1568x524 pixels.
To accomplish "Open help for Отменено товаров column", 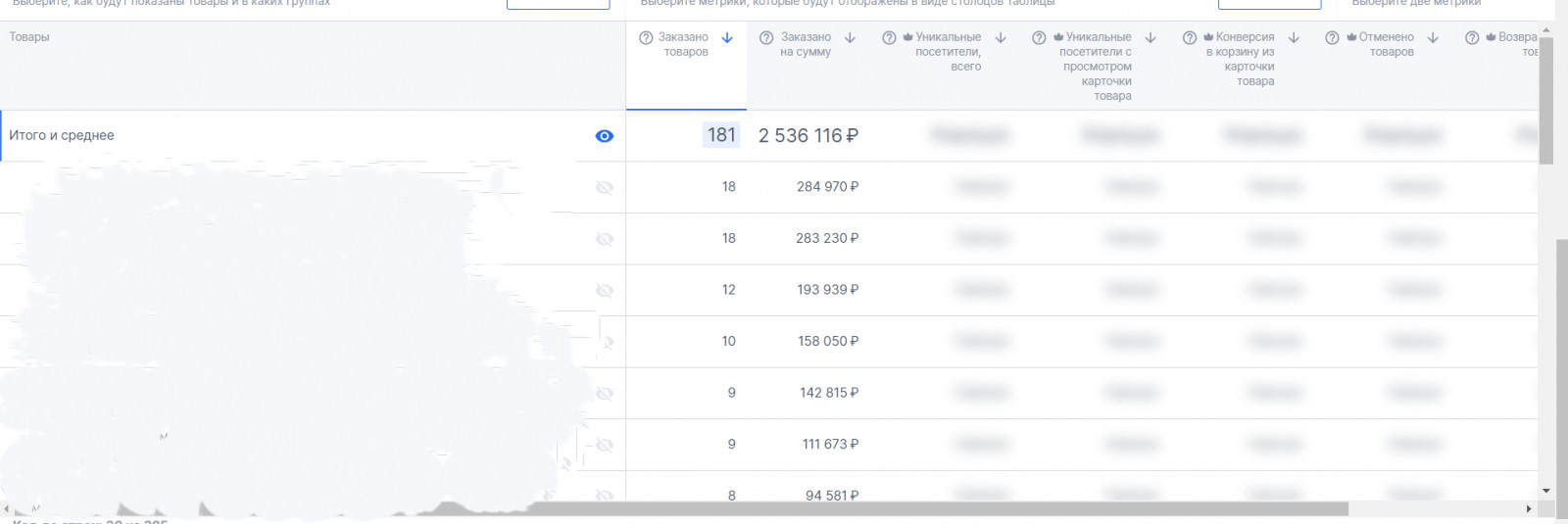I will (x=1332, y=38).
